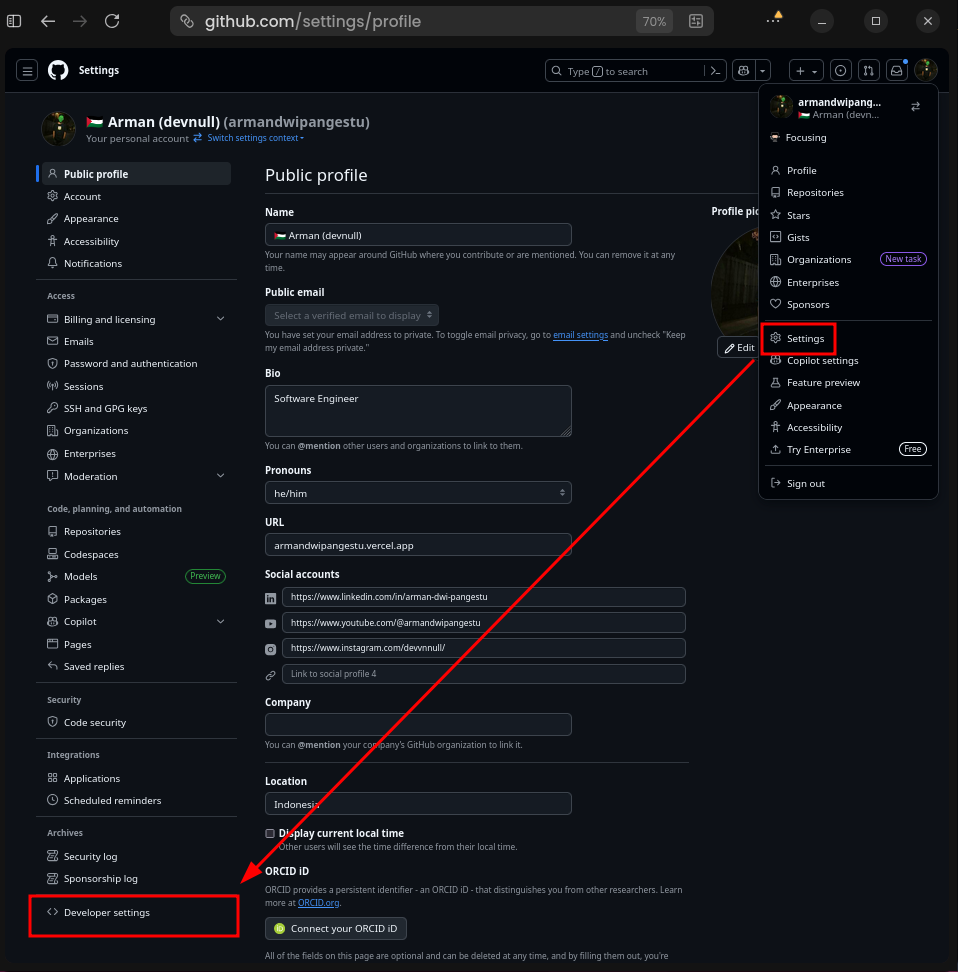The width and height of the screenshot is (958, 972).
Task: Open the notifications inbox icon
Action: (897, 71)
